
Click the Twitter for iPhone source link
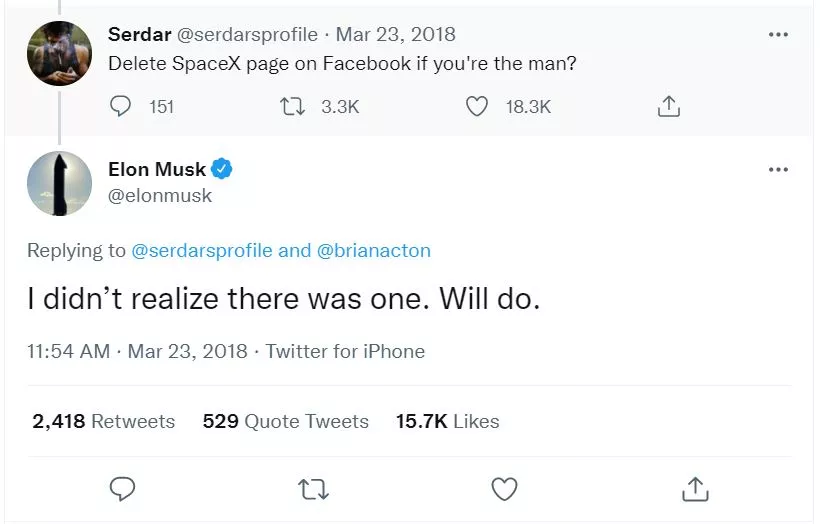[x=345, y=351]
